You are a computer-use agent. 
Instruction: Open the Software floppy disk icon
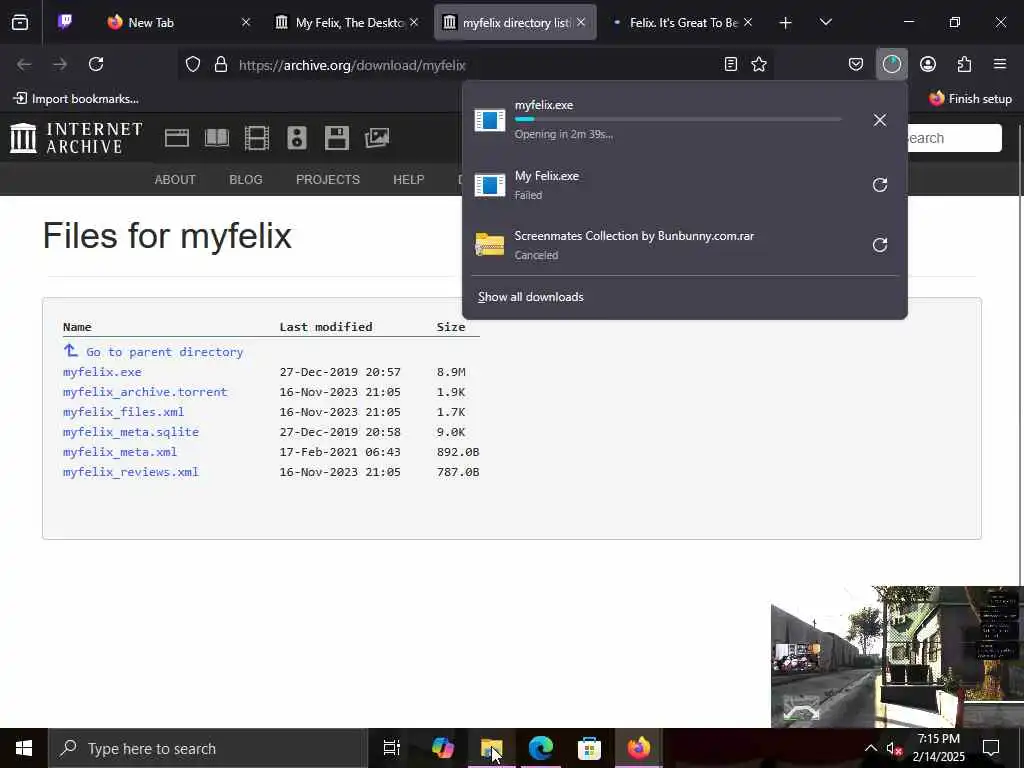tap(337, 138)
